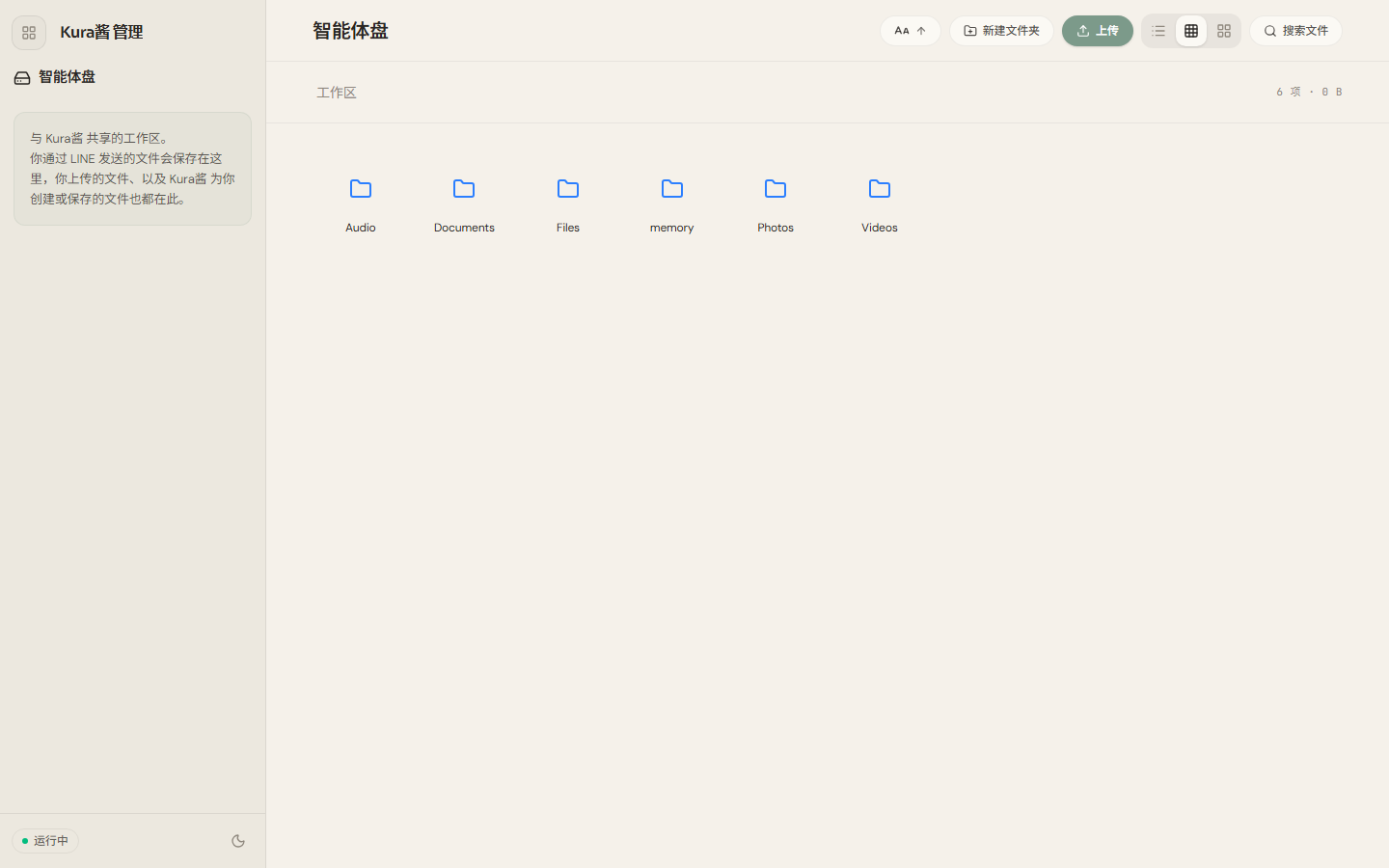Click the 智能体盘 page heading
1389x868 pixels.
click(x=350, y=31)
